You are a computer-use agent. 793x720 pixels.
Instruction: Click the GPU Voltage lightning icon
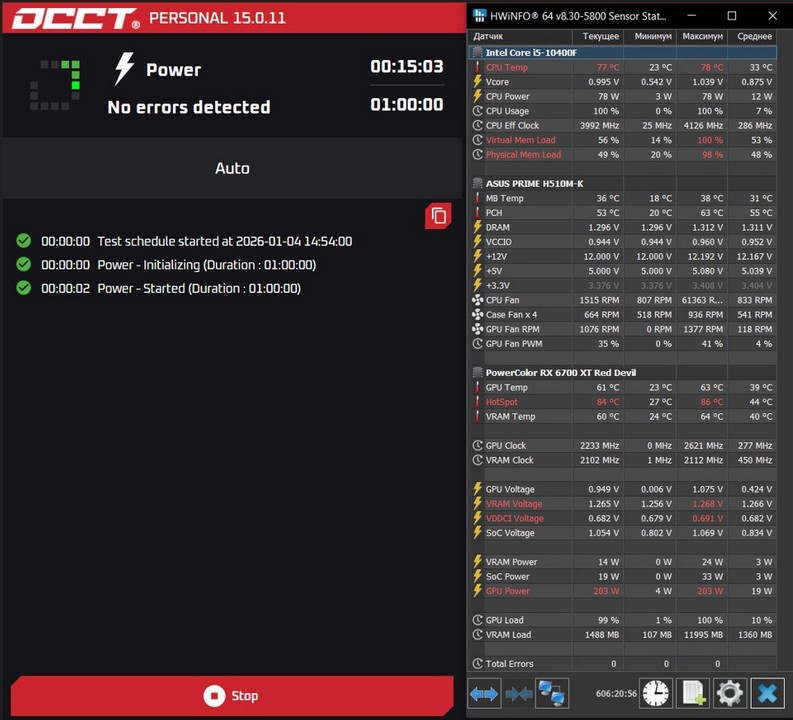click(477, 489)
